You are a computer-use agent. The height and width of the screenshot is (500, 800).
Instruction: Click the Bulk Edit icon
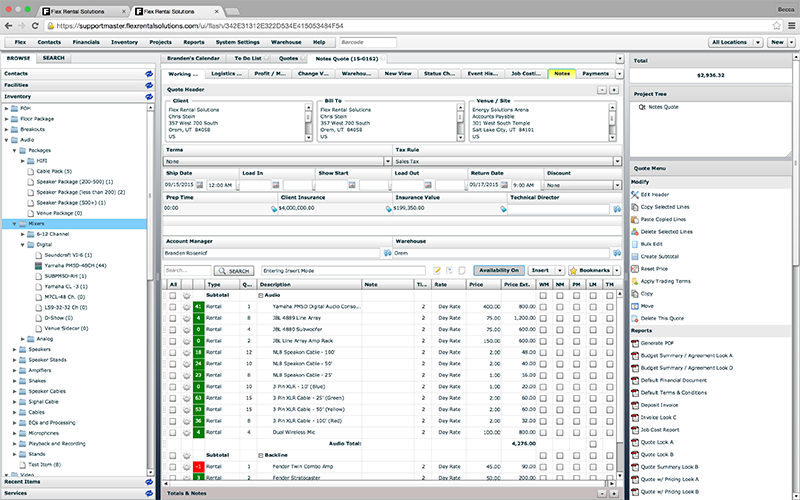[635, 244]
